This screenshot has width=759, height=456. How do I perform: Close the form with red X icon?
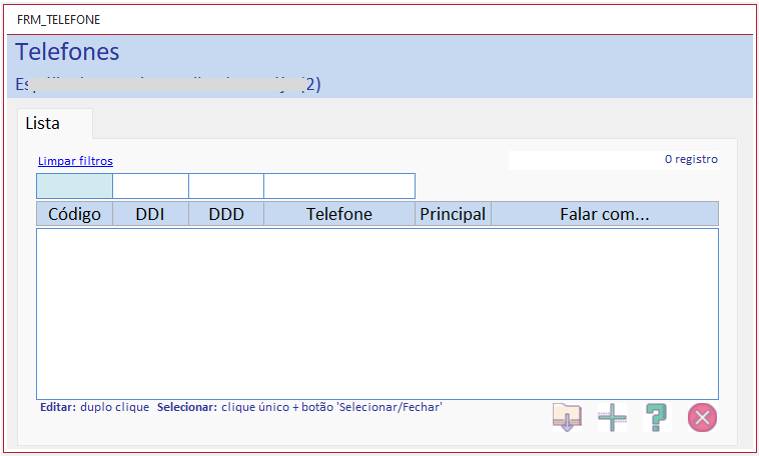pyautogui.click(x=702, y=417)
